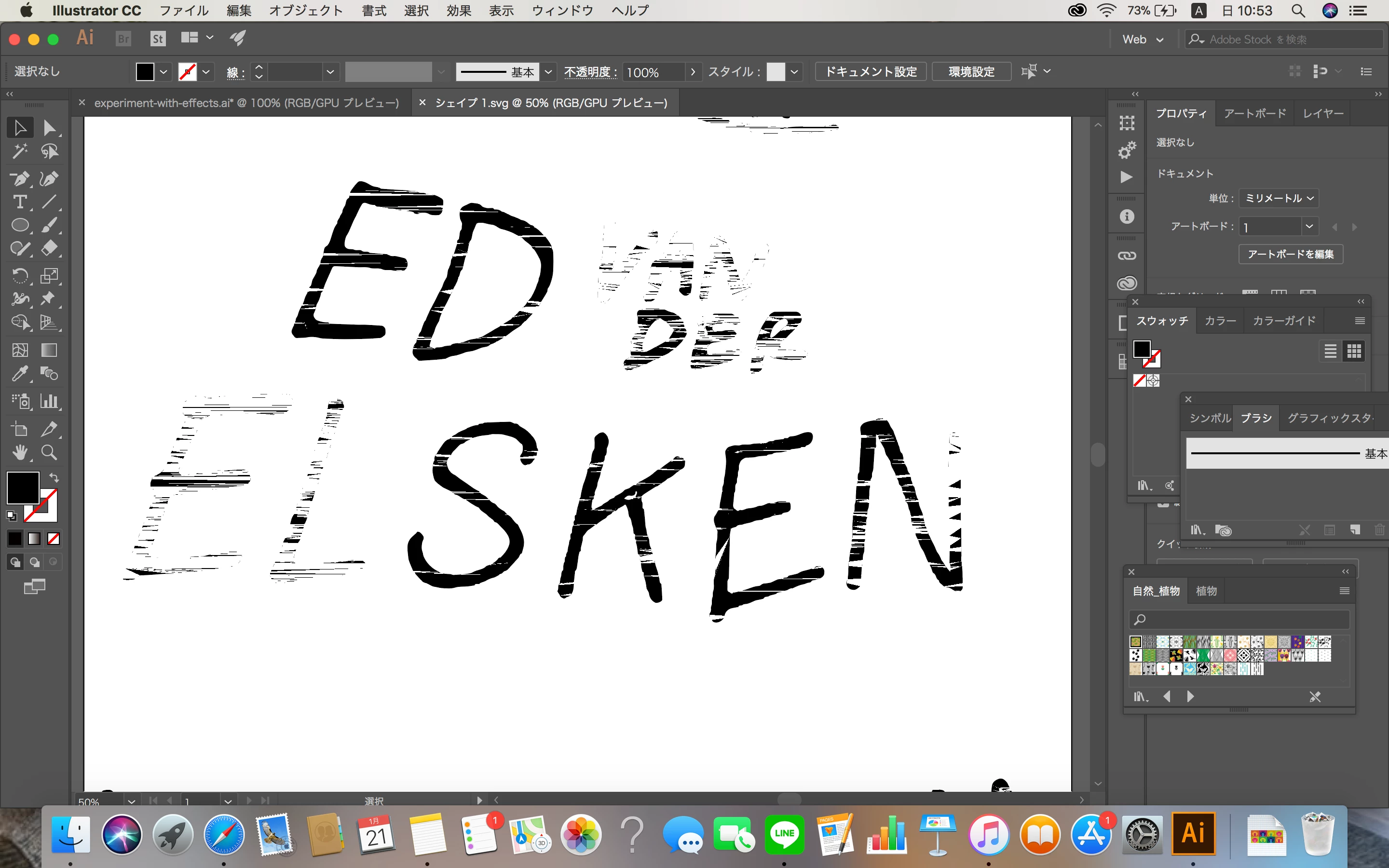Image resolution: width=1389 pixels, height=868 pixels.
Task: Select the Zoom tool
Action: tap(49, 453)
